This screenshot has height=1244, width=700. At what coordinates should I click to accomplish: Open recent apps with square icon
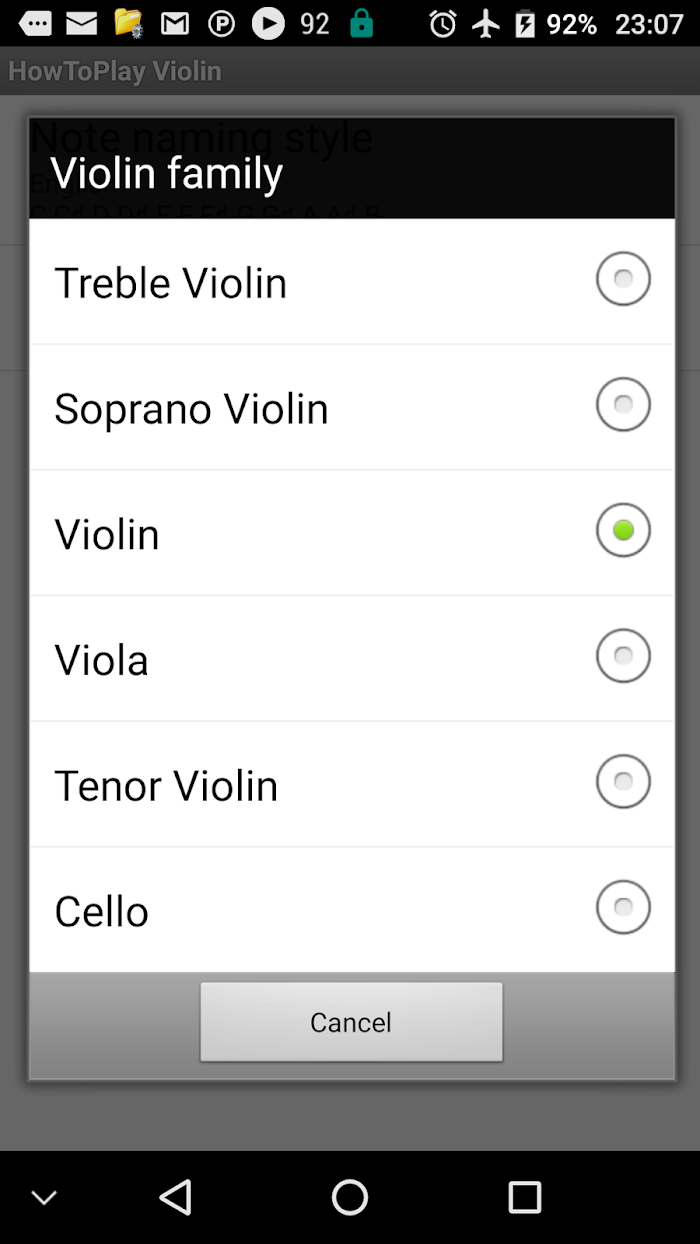click(524, 1197)
